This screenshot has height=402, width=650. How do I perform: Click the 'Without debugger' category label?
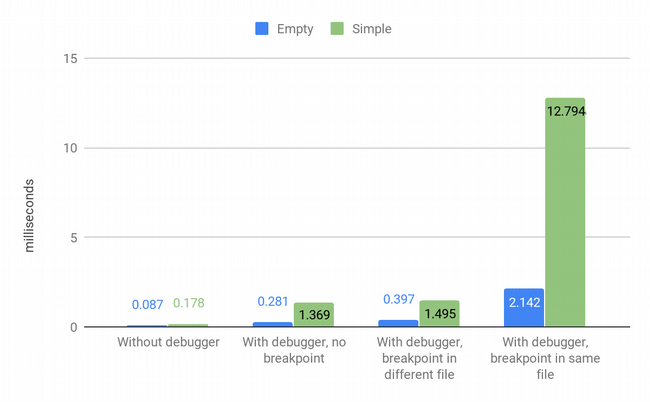(x=168, y=343)
